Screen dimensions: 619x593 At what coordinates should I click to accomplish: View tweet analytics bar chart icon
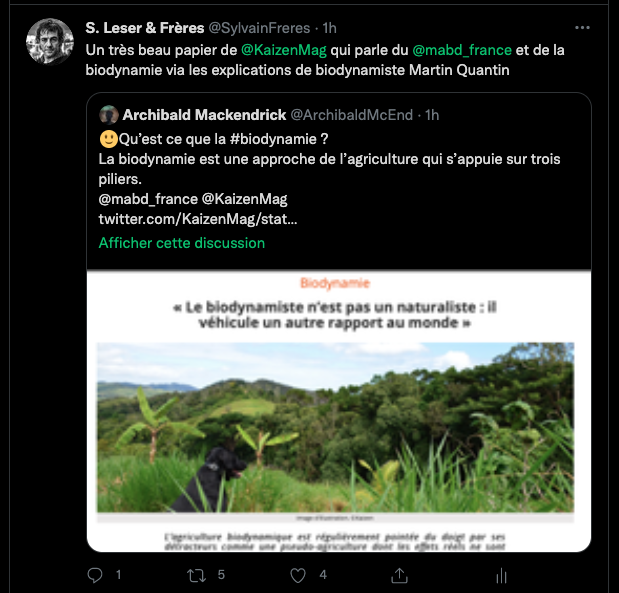pyautogui.click(x=501, y=576)
